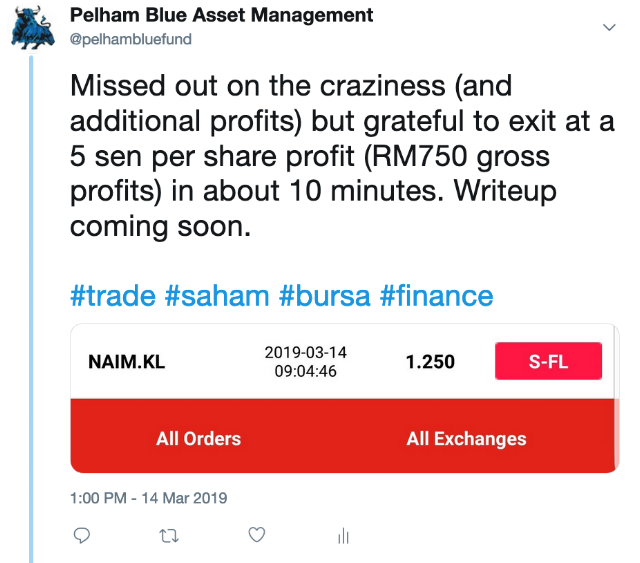The width and height of the screenshot is (640, 563).
Task: Open the attached order screenshot image
Action: coord(344,398)
